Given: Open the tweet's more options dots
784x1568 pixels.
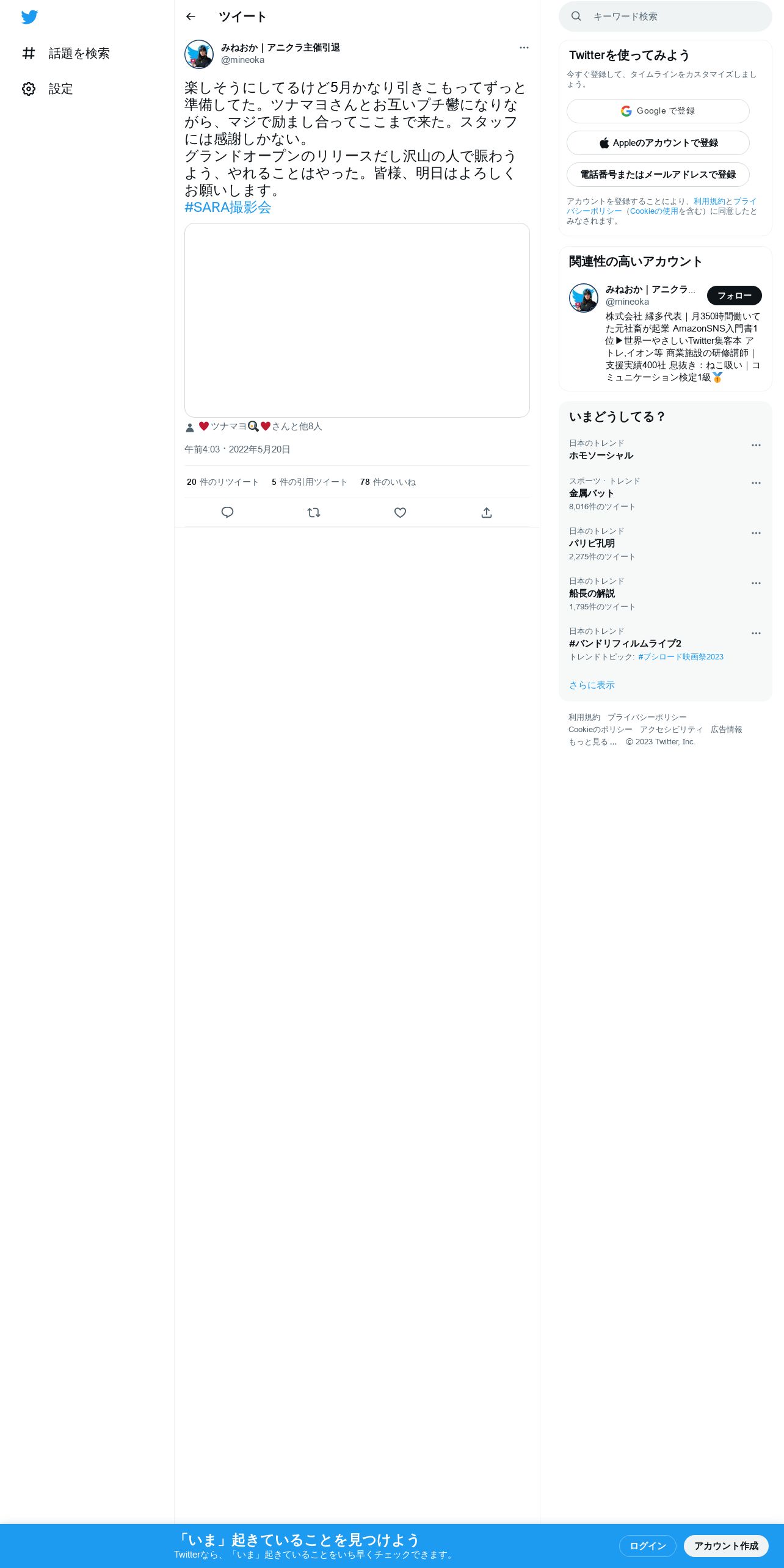Looking at the screenshot, I should (524, 48).
